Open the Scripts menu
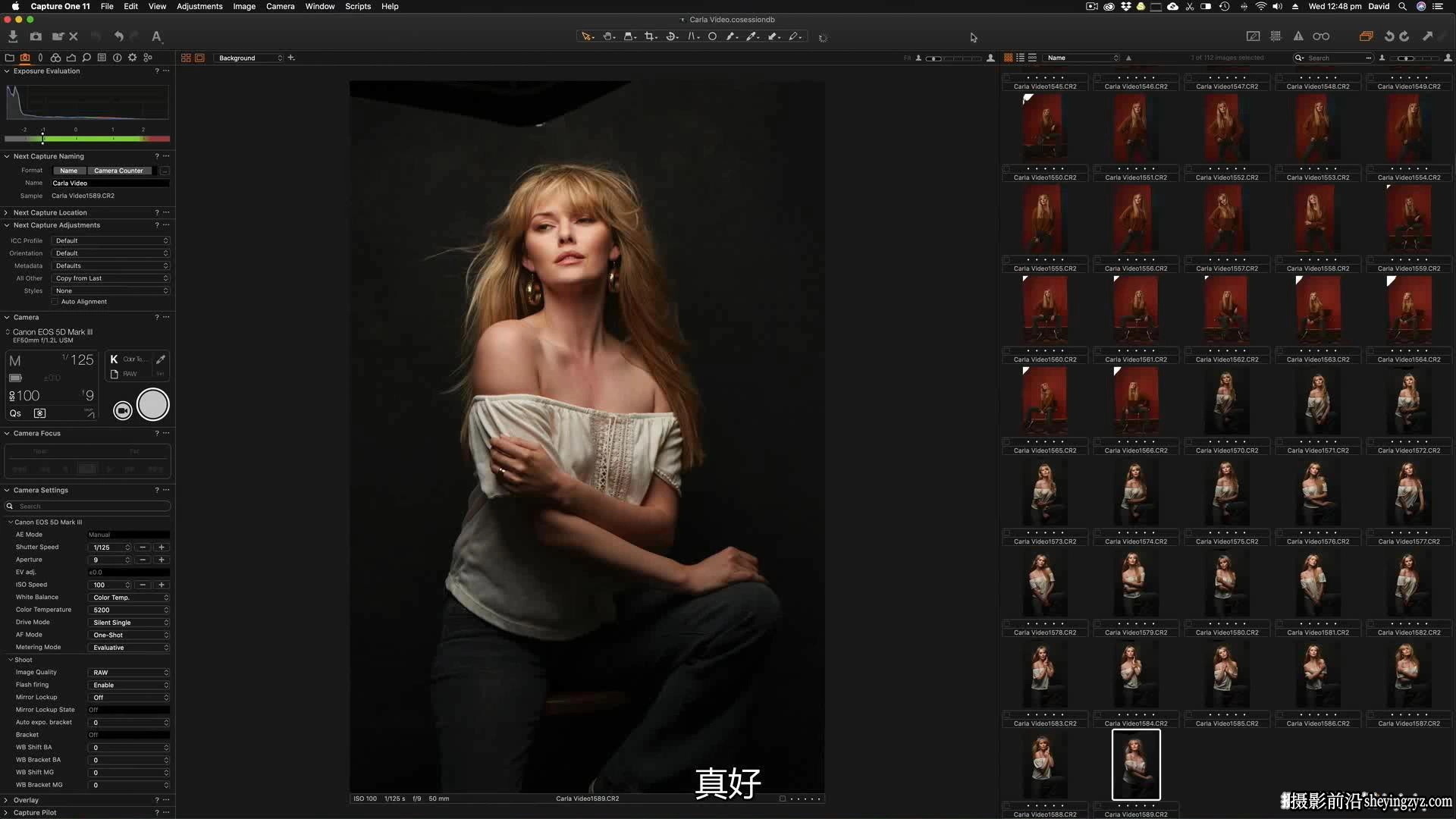 click(358, 6)
